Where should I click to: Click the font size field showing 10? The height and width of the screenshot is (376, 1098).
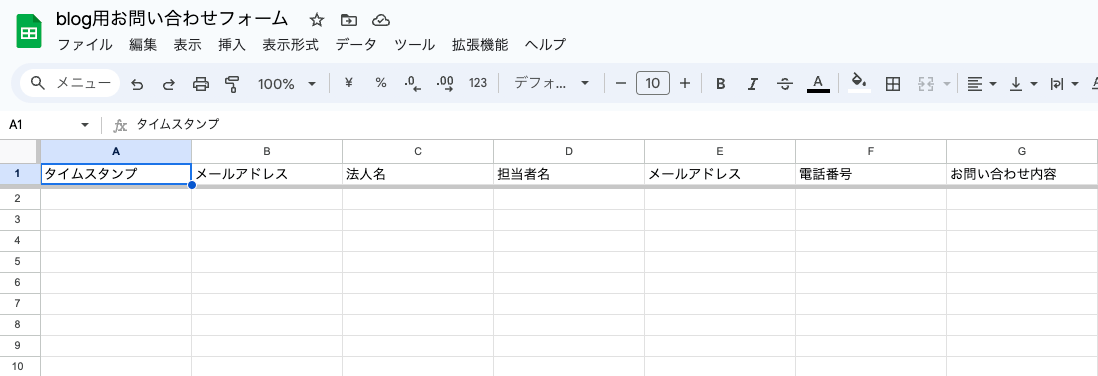click(x=653, y=83)
